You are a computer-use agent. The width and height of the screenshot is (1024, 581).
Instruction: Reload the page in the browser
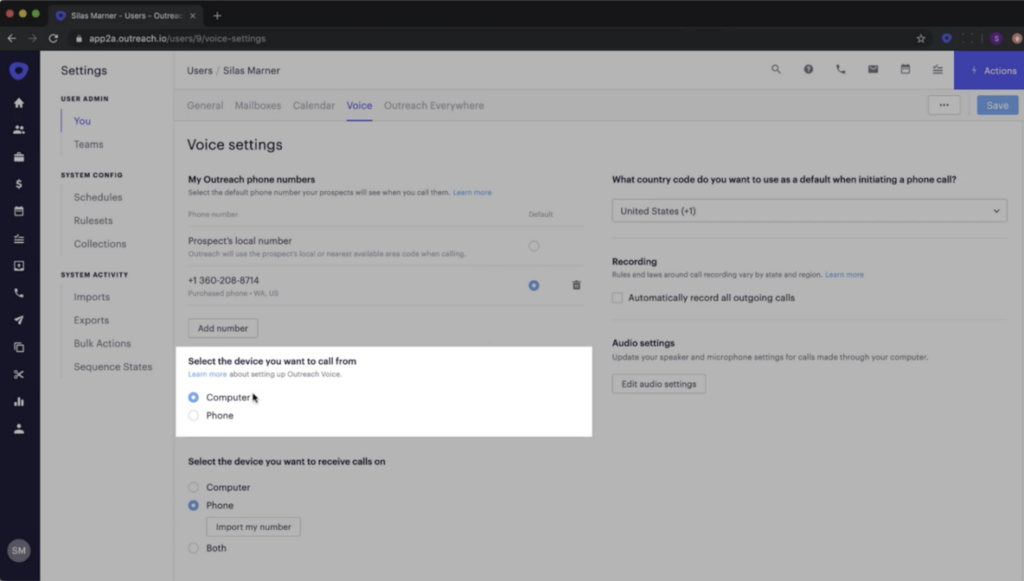pyautogui.click(x=54, y=39)
